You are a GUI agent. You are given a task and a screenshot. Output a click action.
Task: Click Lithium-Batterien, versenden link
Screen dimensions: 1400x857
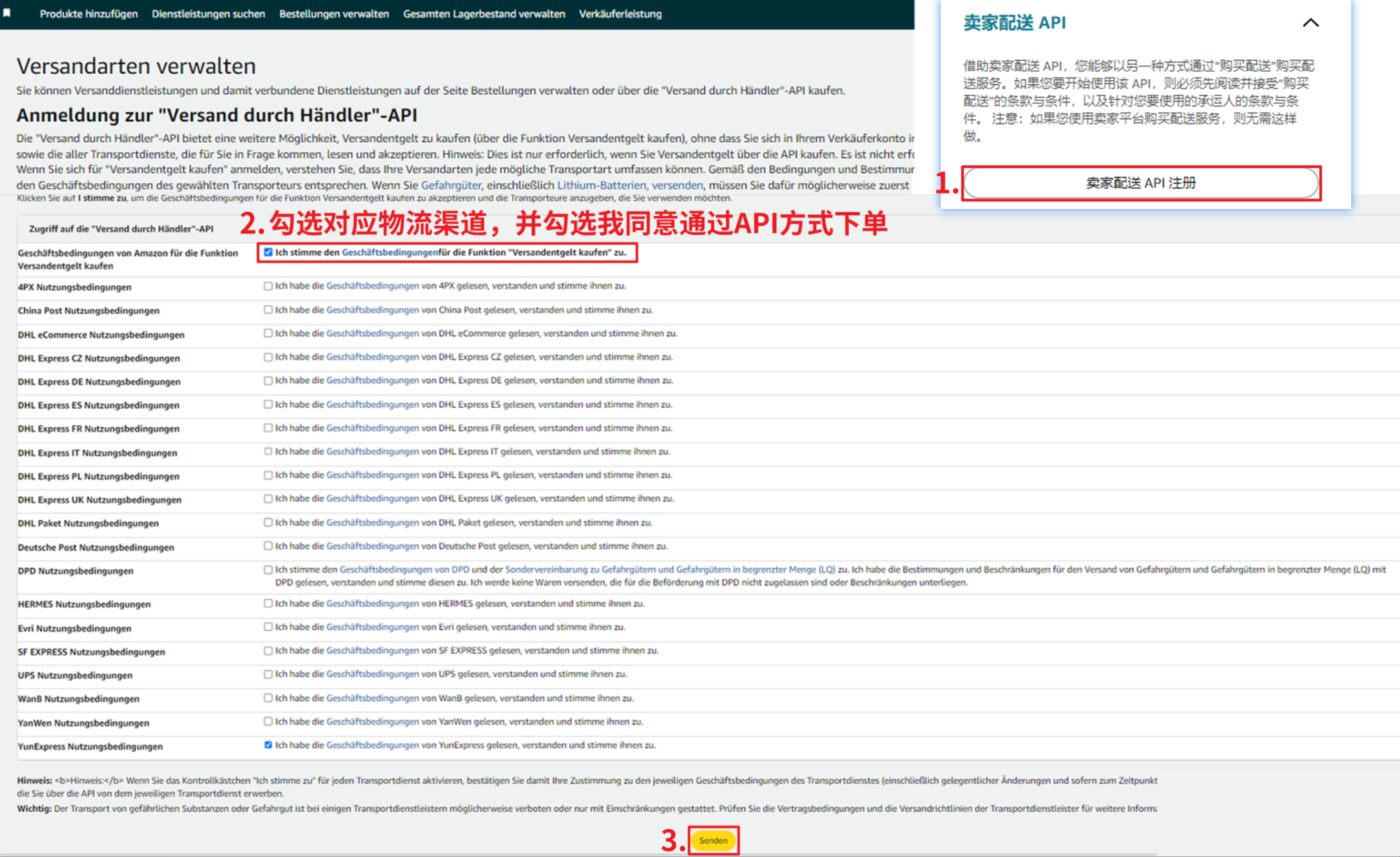coord(630,185)
